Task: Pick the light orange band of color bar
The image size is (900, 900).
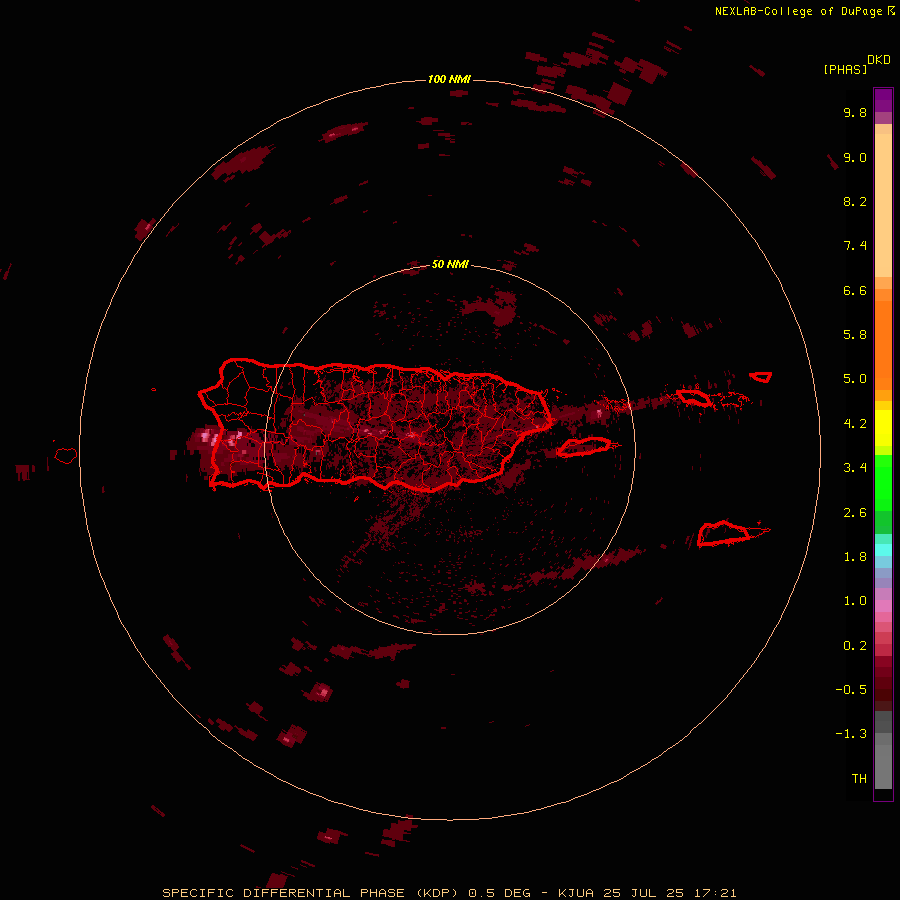Action: [x=883, y=205]
